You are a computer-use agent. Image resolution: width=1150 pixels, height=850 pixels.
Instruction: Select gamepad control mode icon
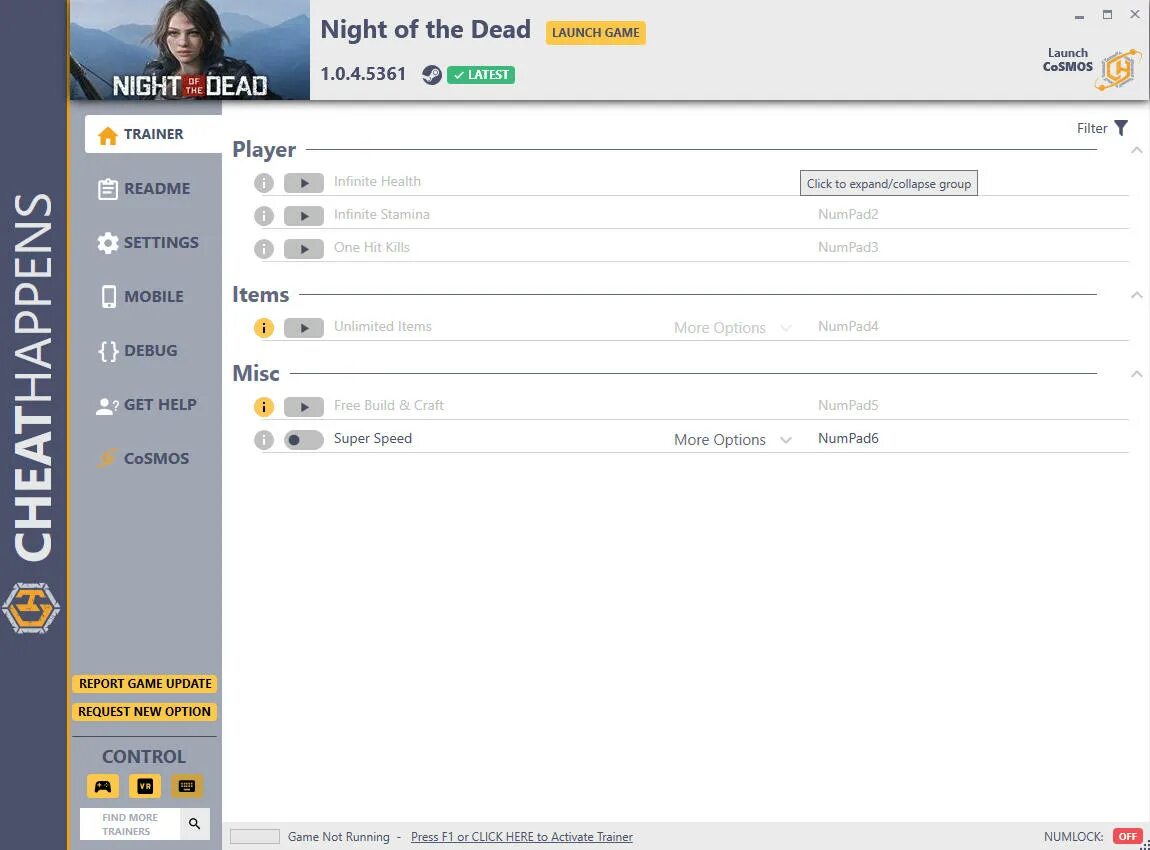(103, 786)
